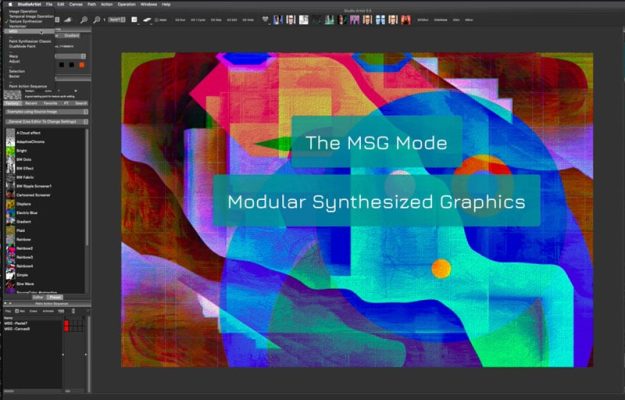Select the blue preset thumbnail in toolbar
Viewport: 625px width, 400px height.
[x=278, y=20]
